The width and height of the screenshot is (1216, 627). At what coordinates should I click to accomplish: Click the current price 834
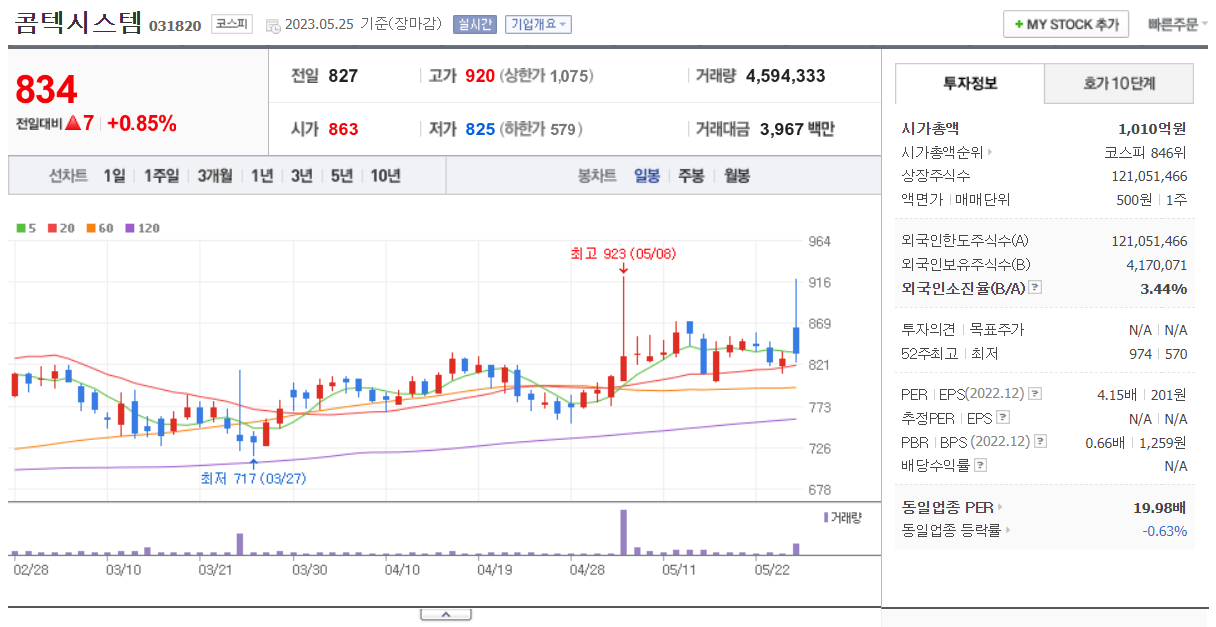click(x=46, y=91)
